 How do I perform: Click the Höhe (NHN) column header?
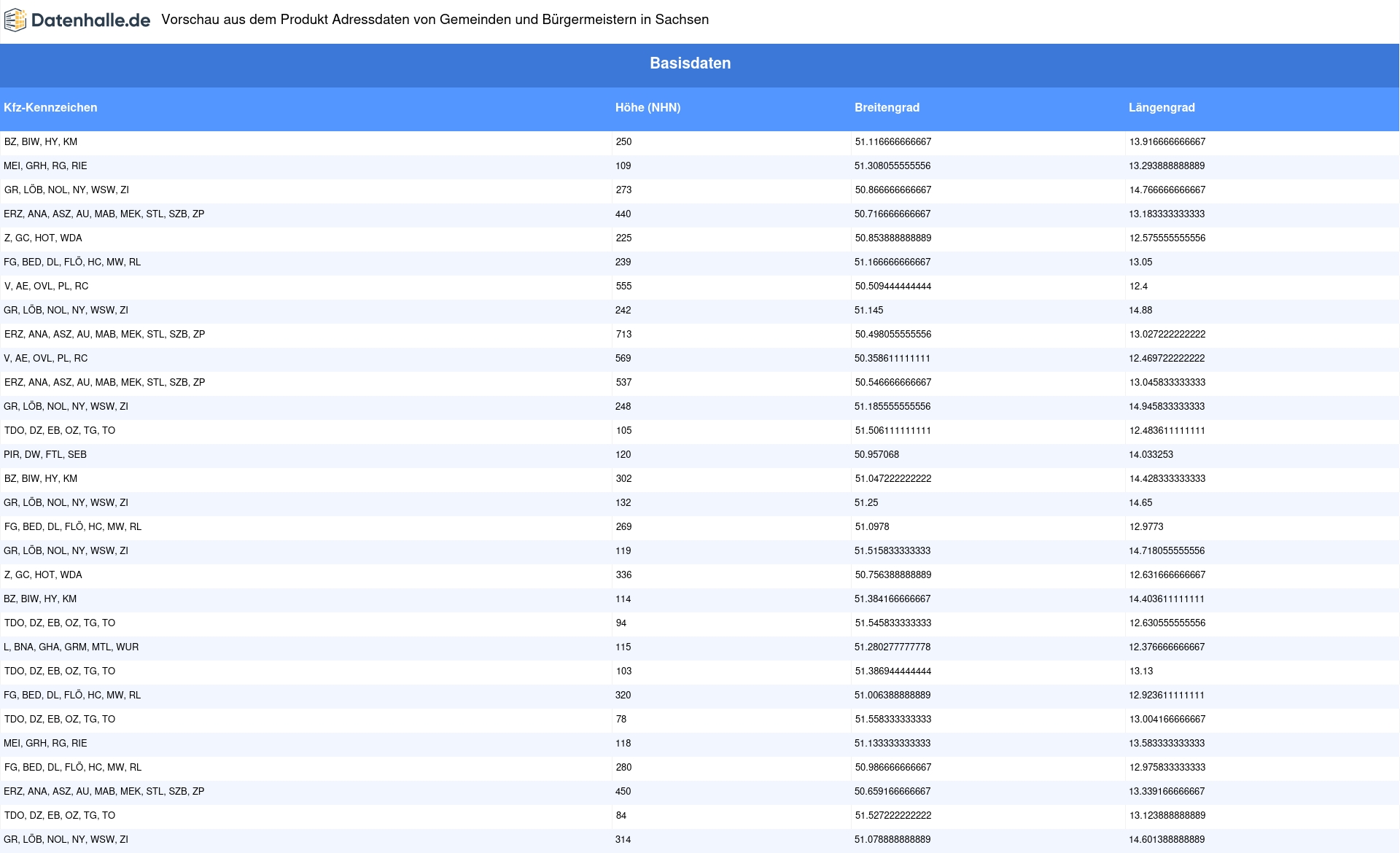tap(647, 107)
